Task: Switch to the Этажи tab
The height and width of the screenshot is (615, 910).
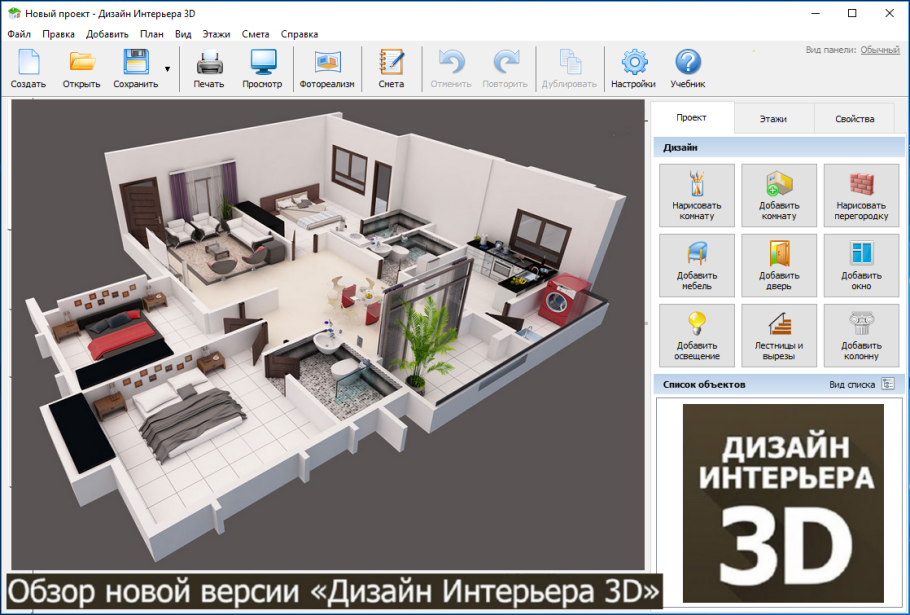Action: 775,118
